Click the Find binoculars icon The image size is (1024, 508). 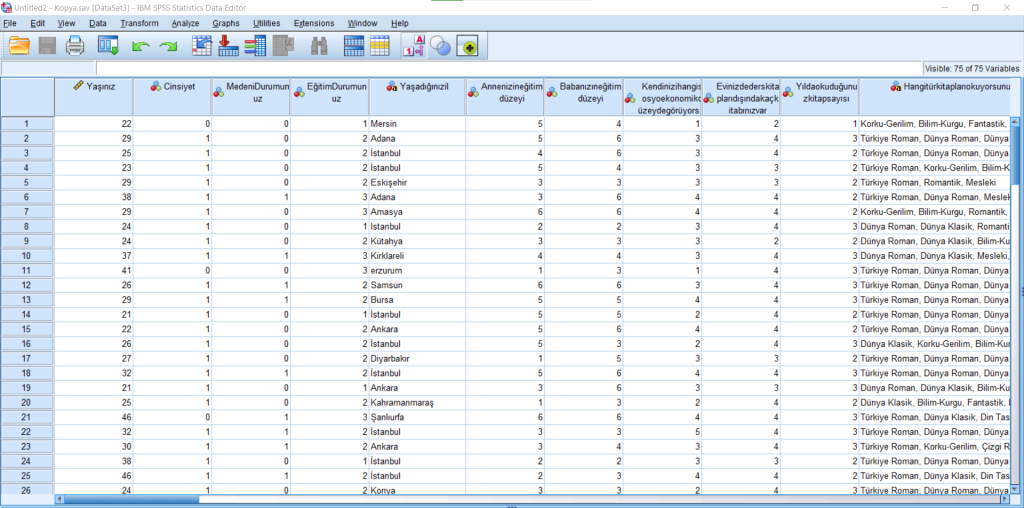320,45
